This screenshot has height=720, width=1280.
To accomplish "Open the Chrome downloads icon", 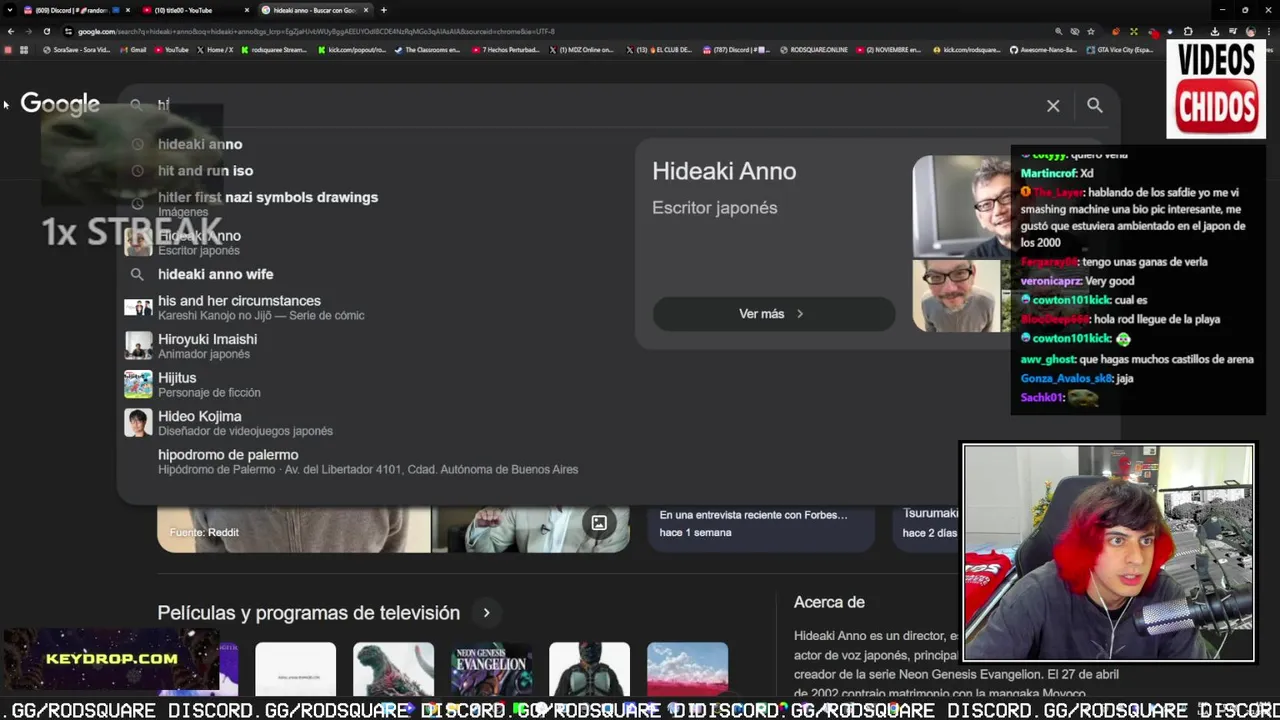I will (1215, 31).
